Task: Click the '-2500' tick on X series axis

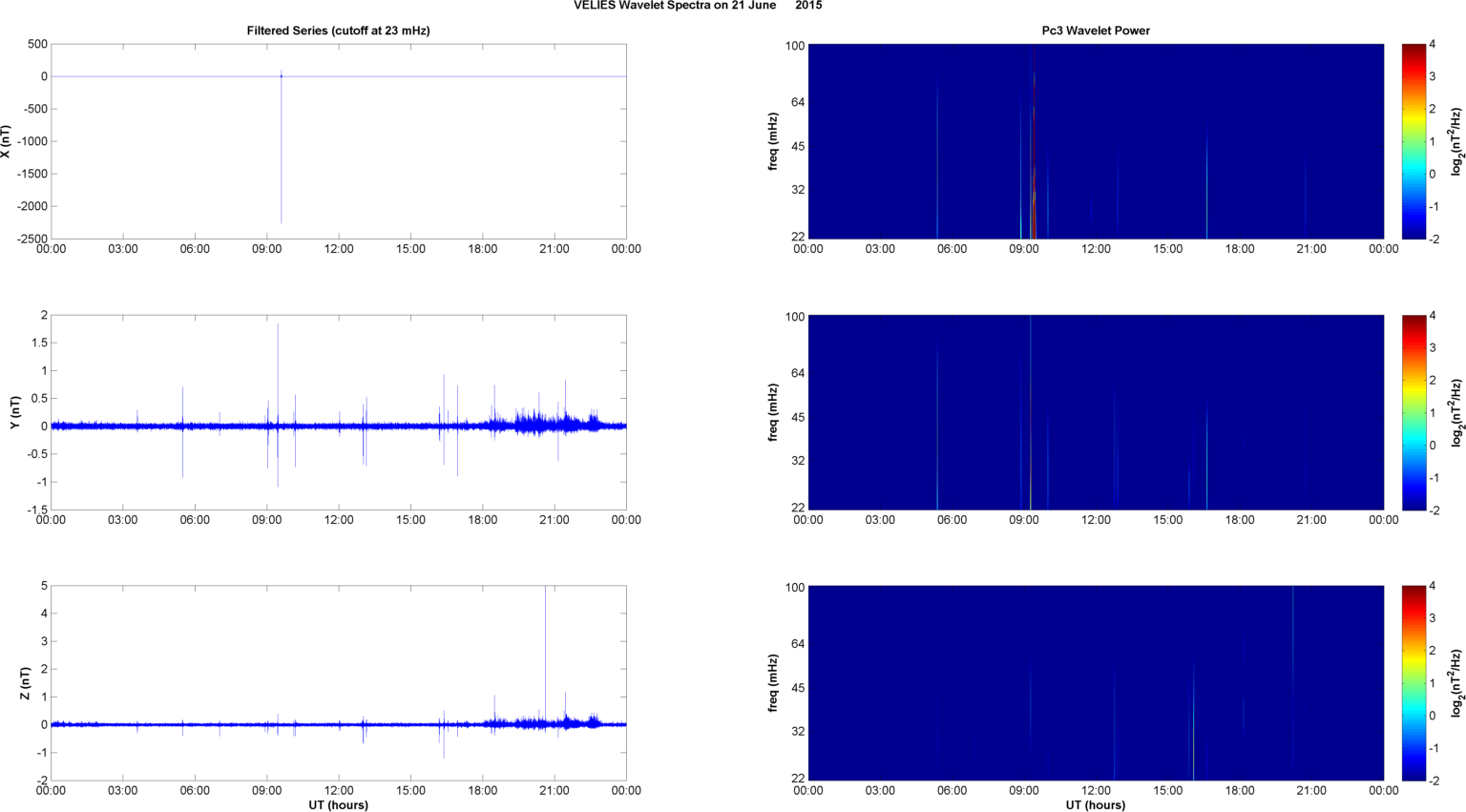Action: 31,239
